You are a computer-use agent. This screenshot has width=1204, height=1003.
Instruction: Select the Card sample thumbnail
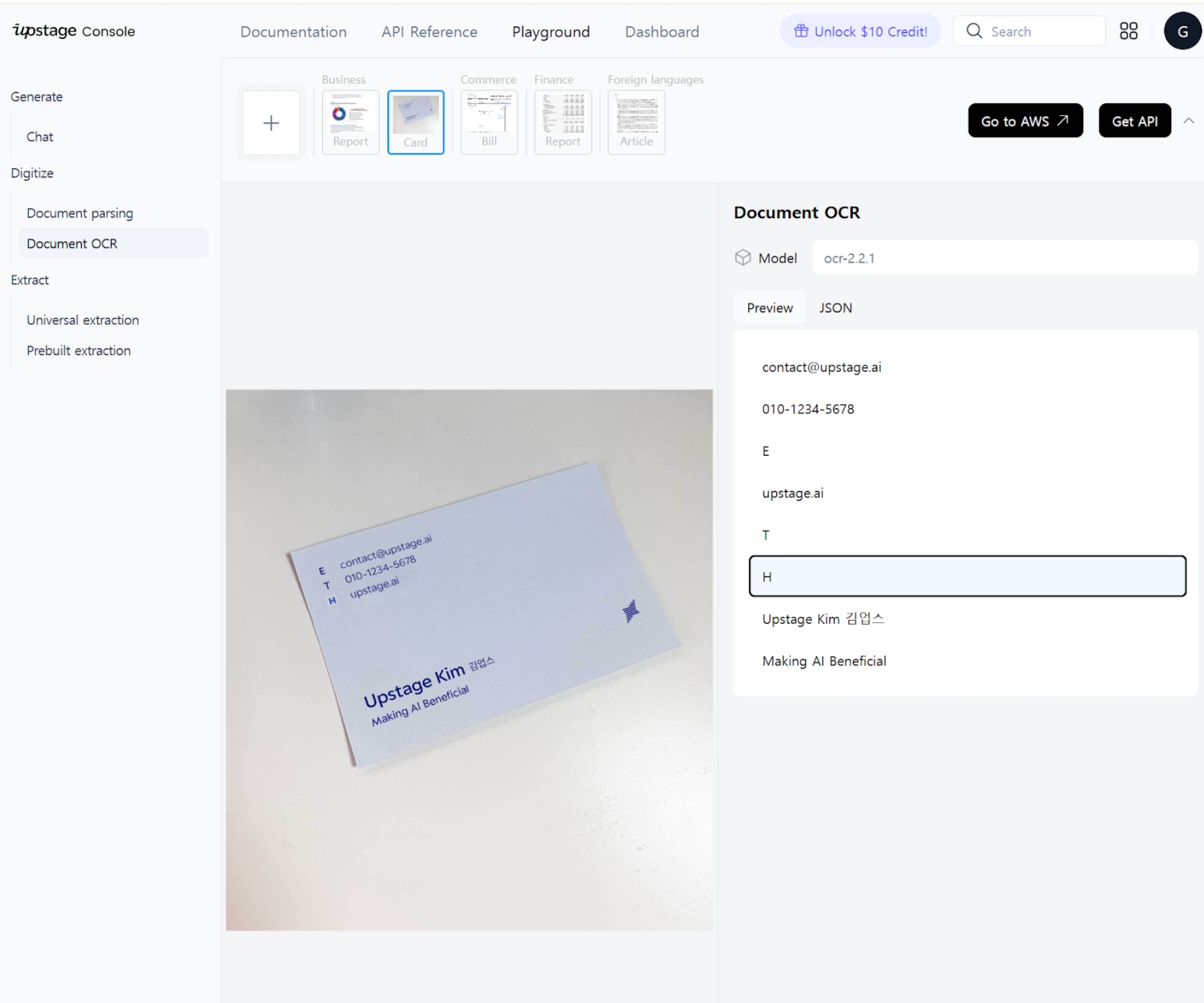pos(416,122)
